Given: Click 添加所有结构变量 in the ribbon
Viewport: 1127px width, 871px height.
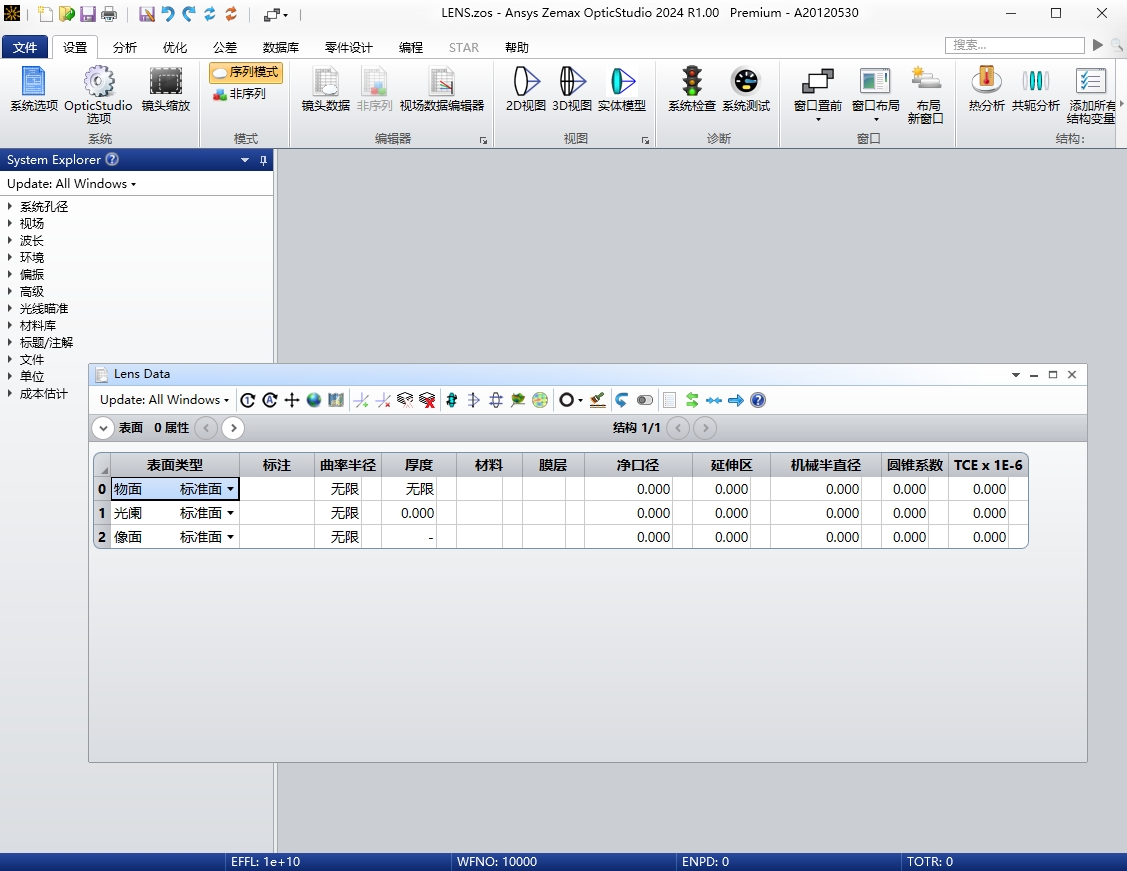Looking at the screenshot, I should pyautogui.click(x=1090, y=94).
